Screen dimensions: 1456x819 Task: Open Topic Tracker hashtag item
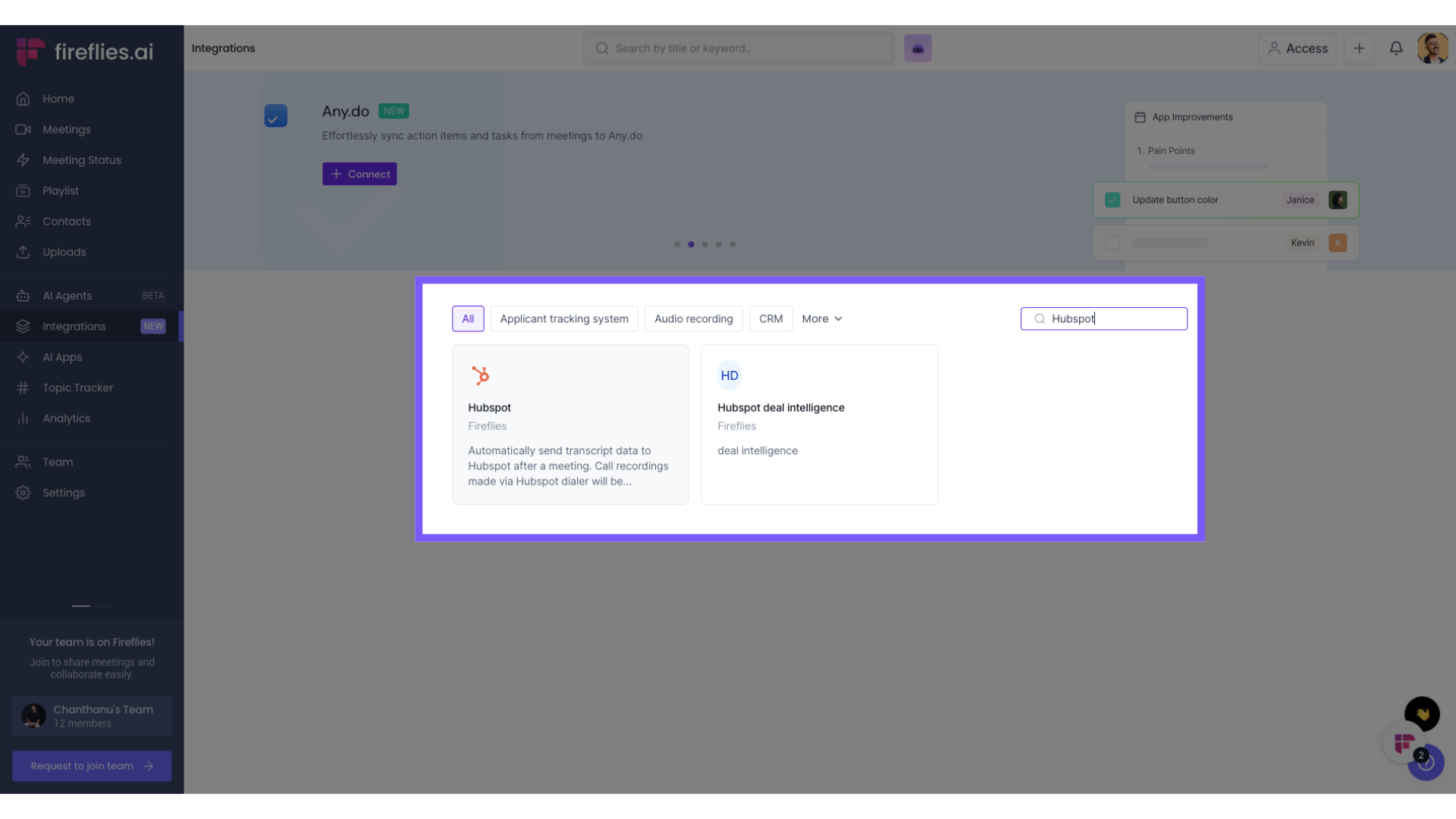[x=77, y=388]
